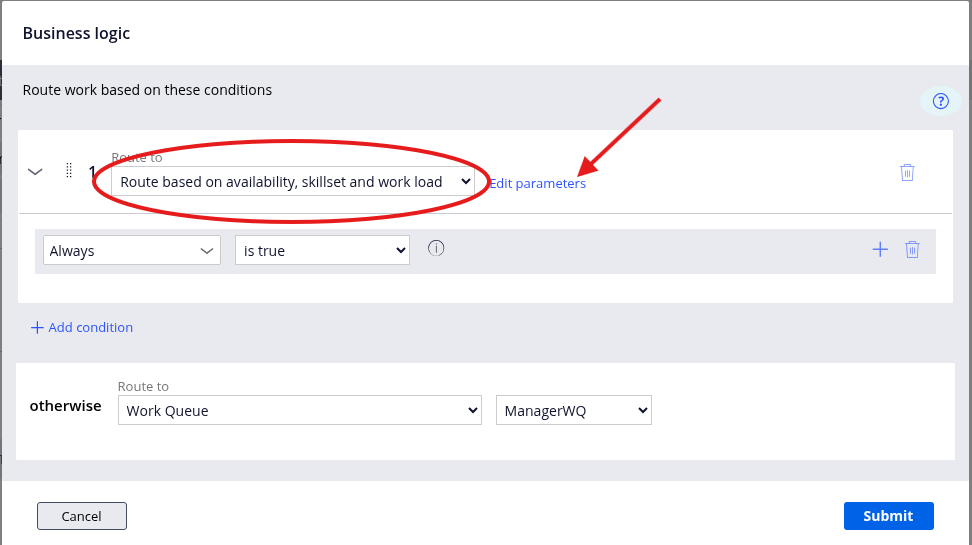Delete the Always condition using its trash icon

912,250
